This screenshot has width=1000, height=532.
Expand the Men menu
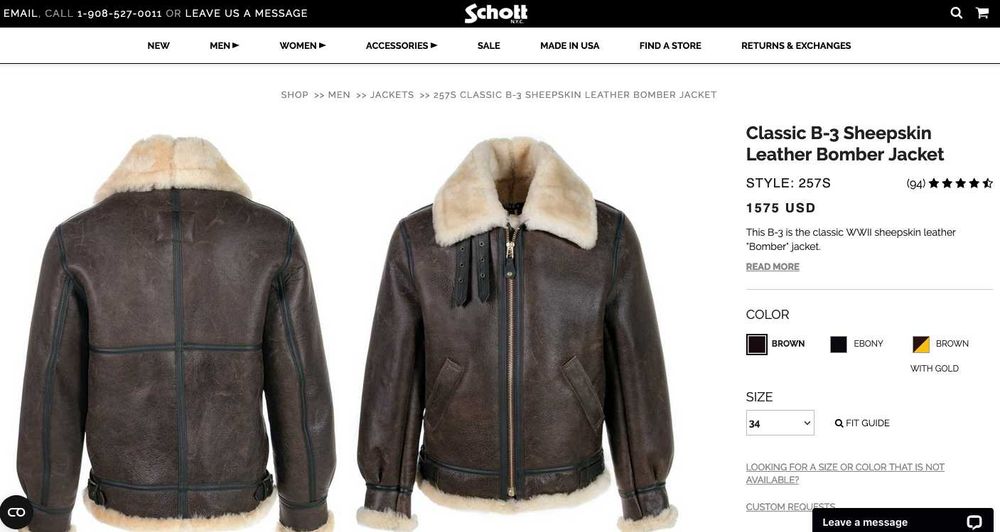tap(224, 45)
